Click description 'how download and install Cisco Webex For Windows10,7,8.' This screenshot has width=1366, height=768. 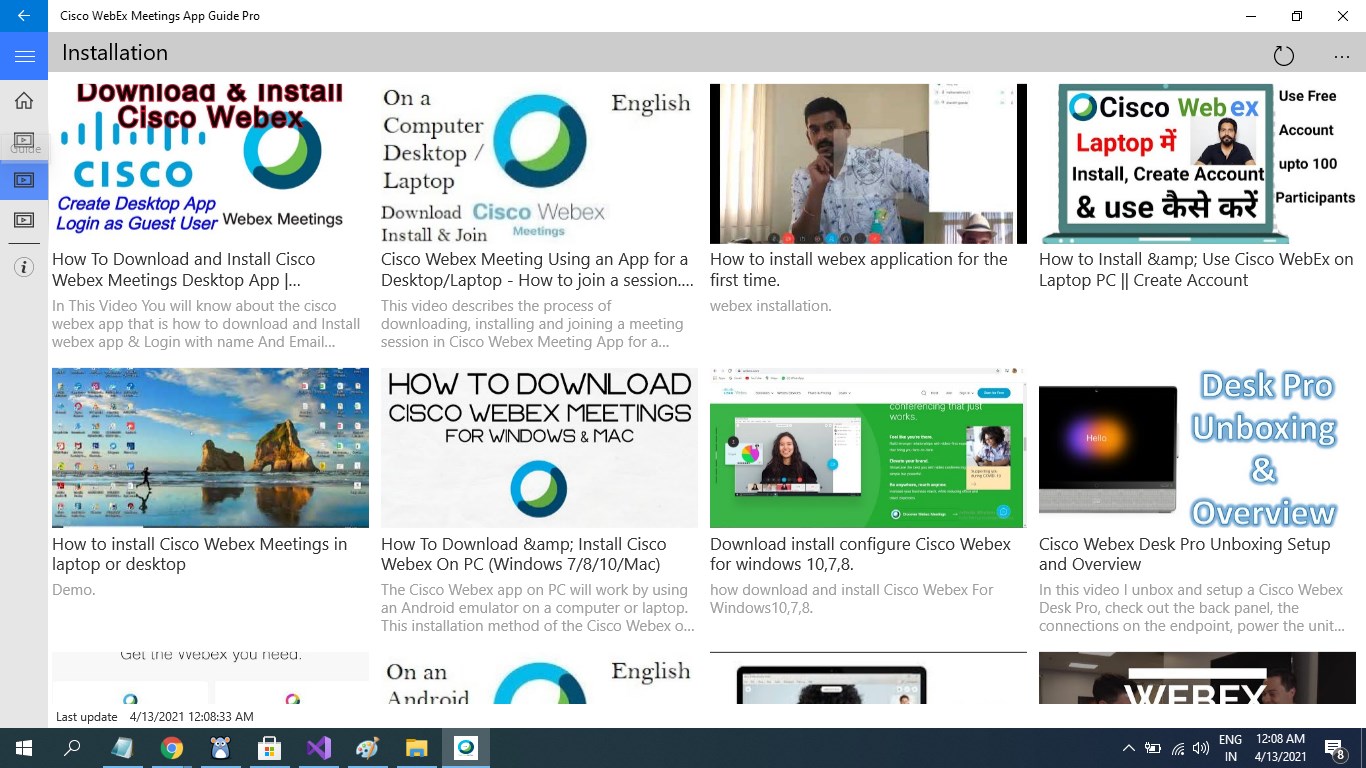(852, 599)
